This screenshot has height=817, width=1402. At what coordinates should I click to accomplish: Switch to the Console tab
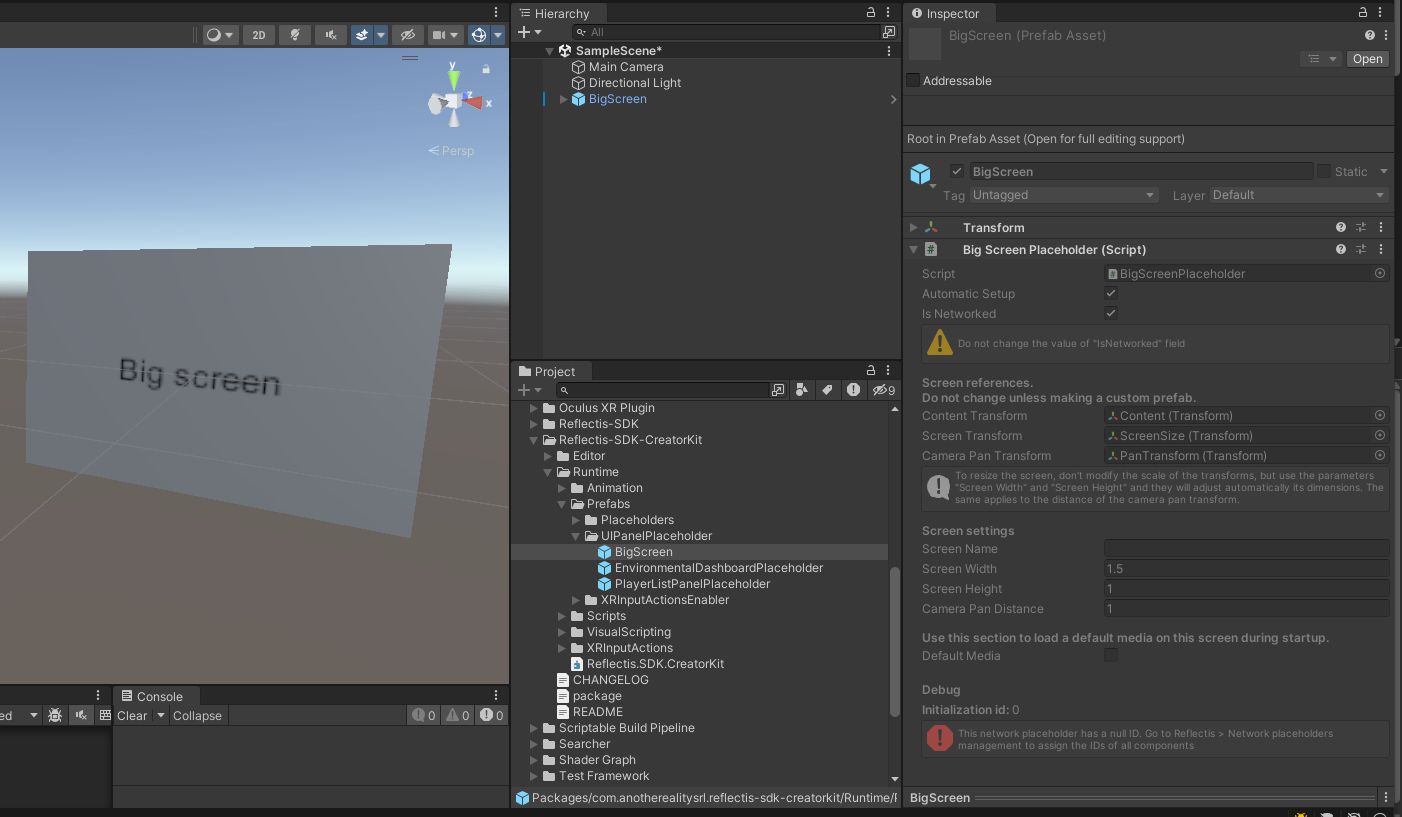[x=158, y=697]
